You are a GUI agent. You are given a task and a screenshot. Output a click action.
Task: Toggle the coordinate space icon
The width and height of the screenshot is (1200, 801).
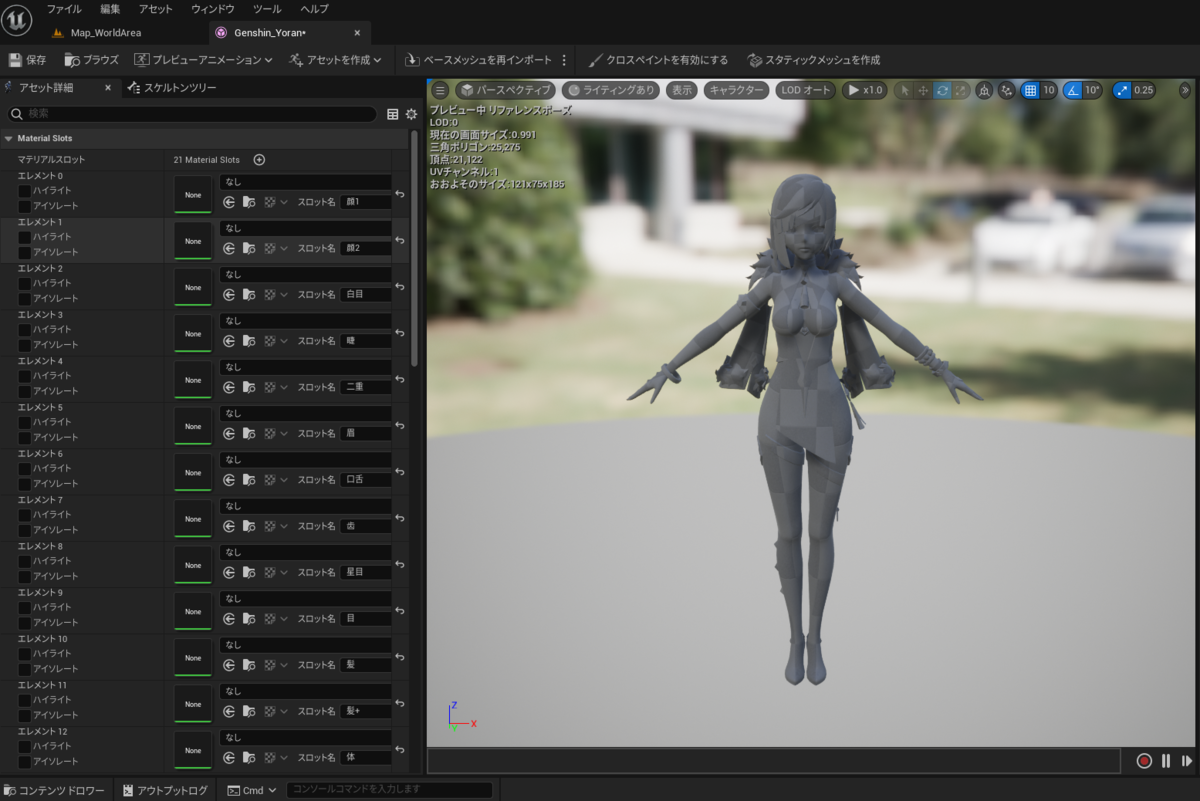[x=984, y=90]
